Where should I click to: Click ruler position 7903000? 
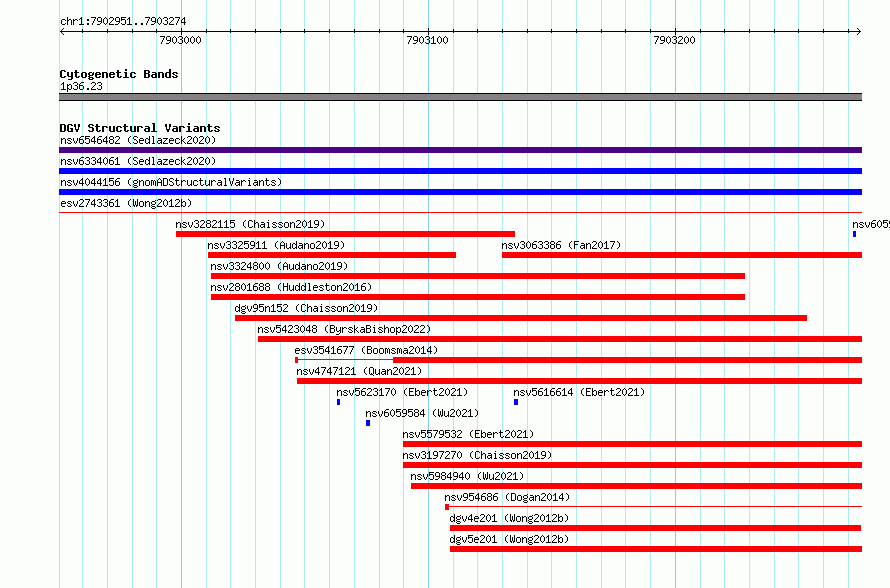[180, 40]
